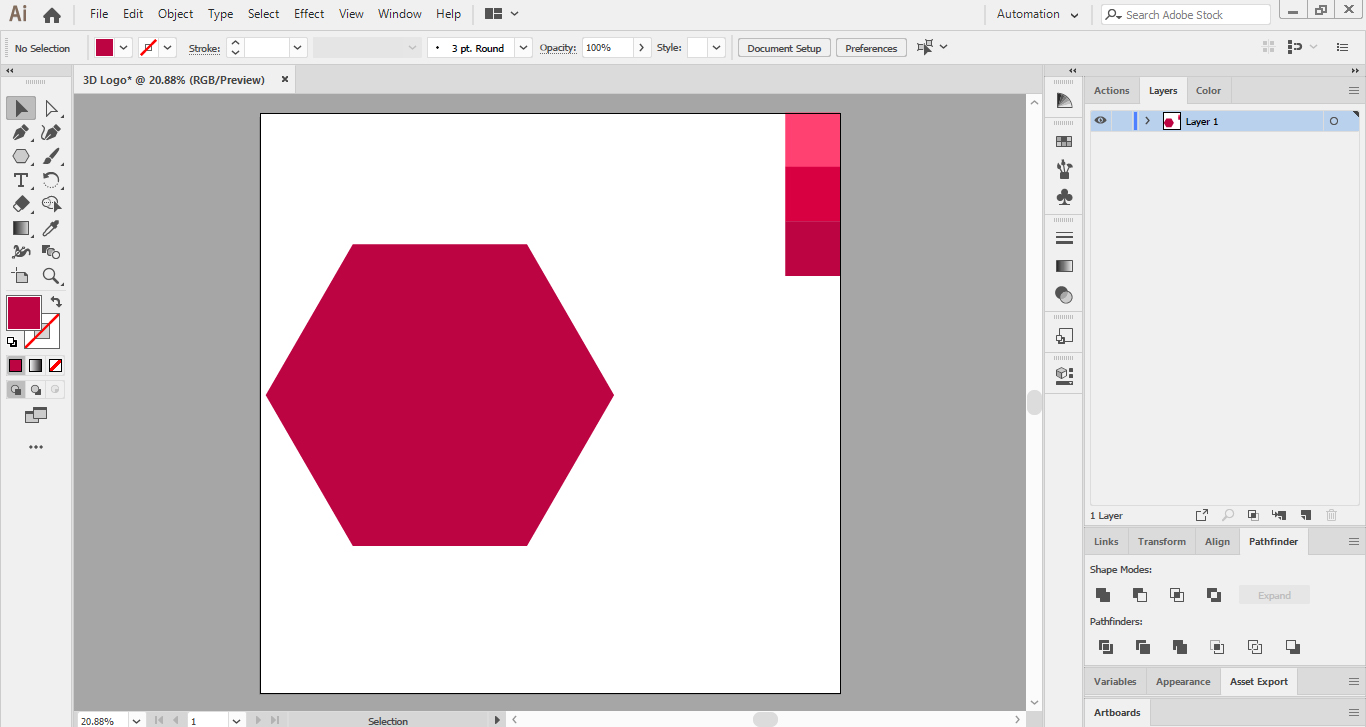Create new layer in Layers panel
Viewport: 1366px width, 727px height.
click(1305, 515)
